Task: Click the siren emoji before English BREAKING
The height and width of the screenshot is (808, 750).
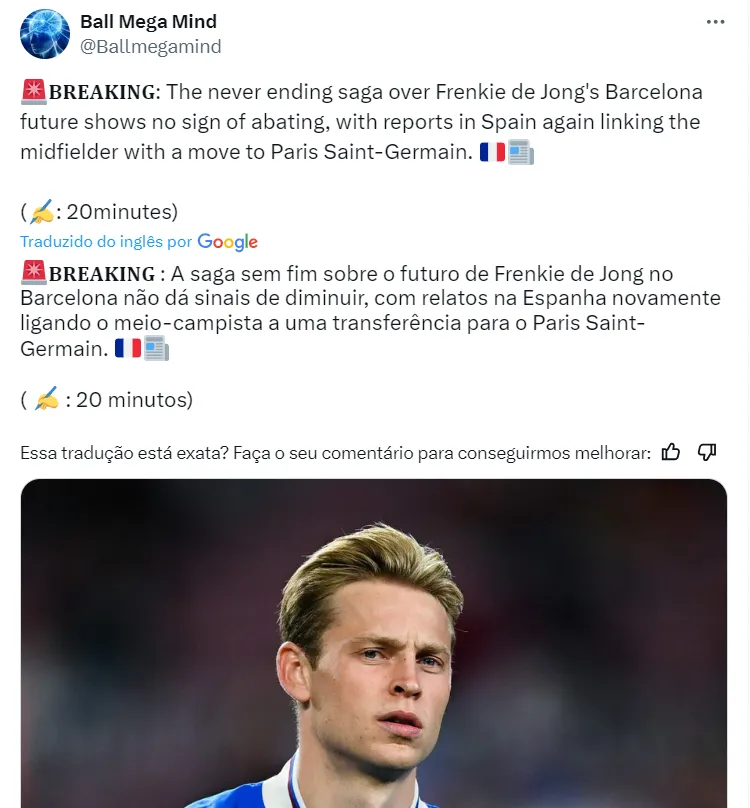Action: tap(34, 93)
